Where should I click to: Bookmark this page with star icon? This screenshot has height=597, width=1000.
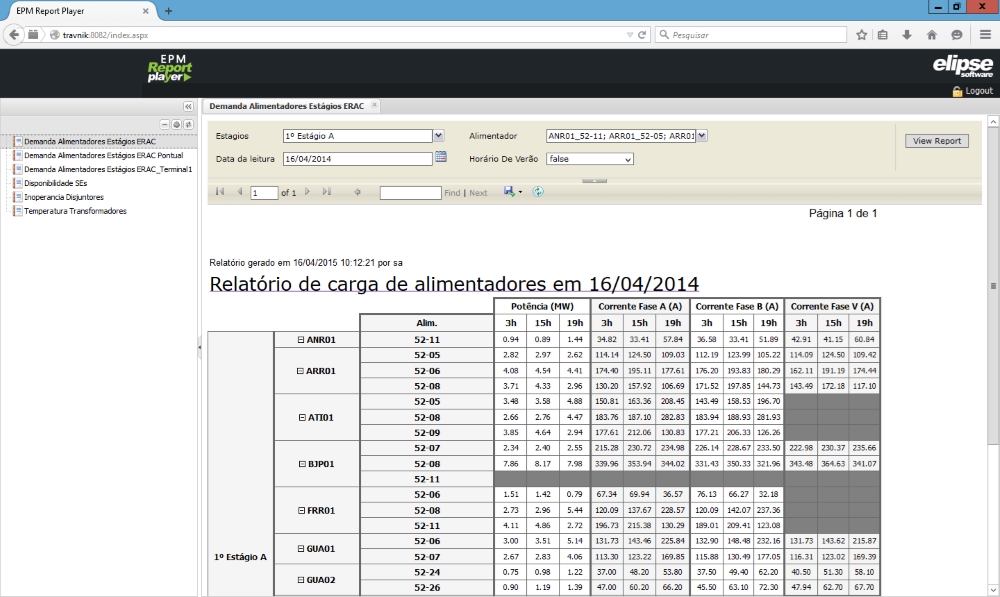click(x=862, y=35)
